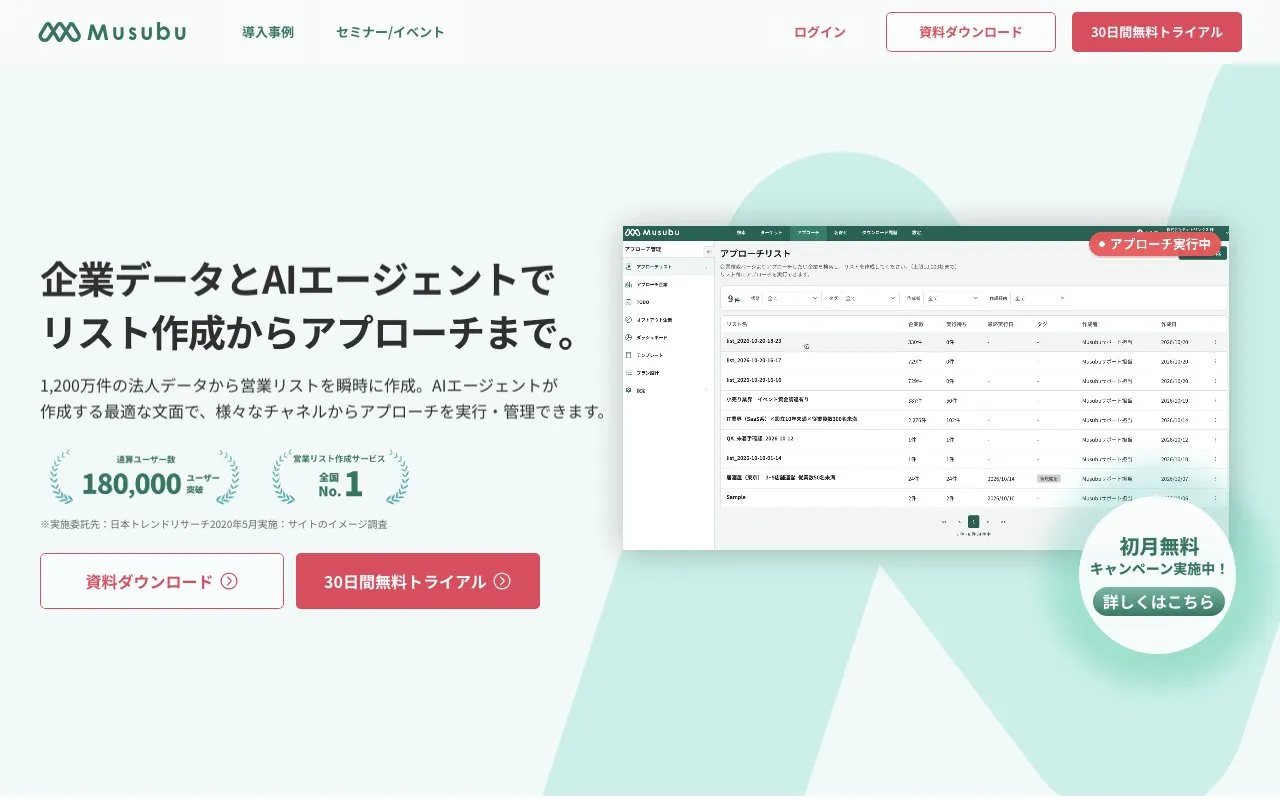Select the highlighted アプローチ tab in the preview
1280x800 pixels.
pos(808,233)
